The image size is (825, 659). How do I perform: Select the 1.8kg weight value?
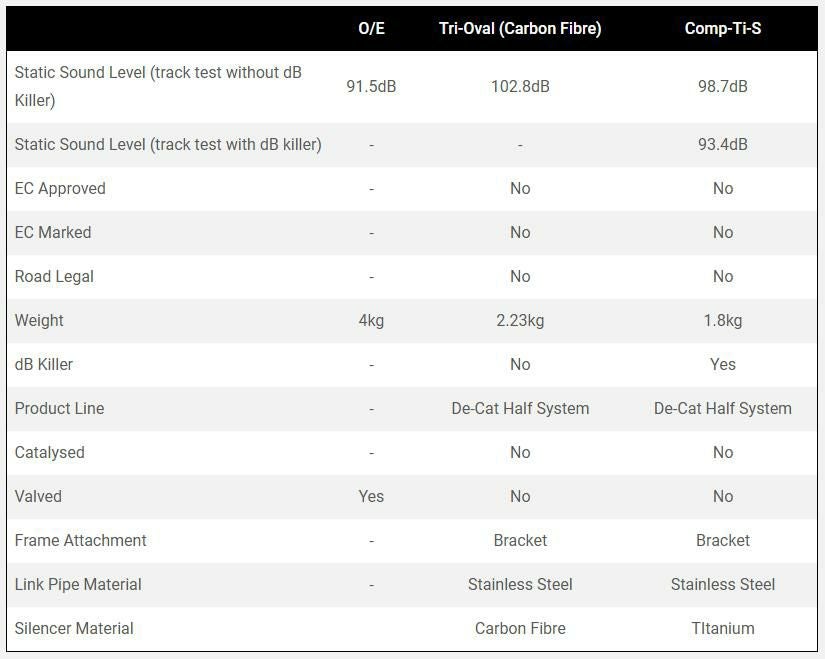pyautogui.click(x=722, y=320)
